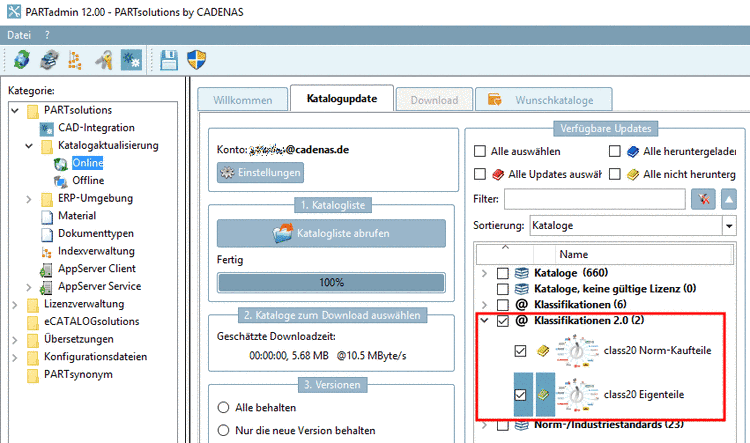Expand the AppServer Service tree node

(x=29, y=287)
